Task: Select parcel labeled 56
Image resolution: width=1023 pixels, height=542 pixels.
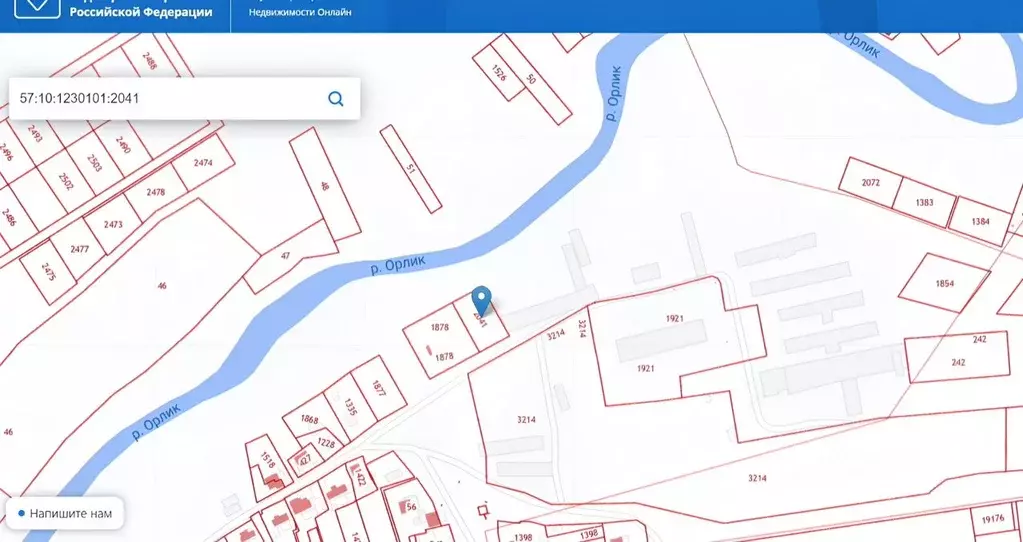Action: [411, 507]
